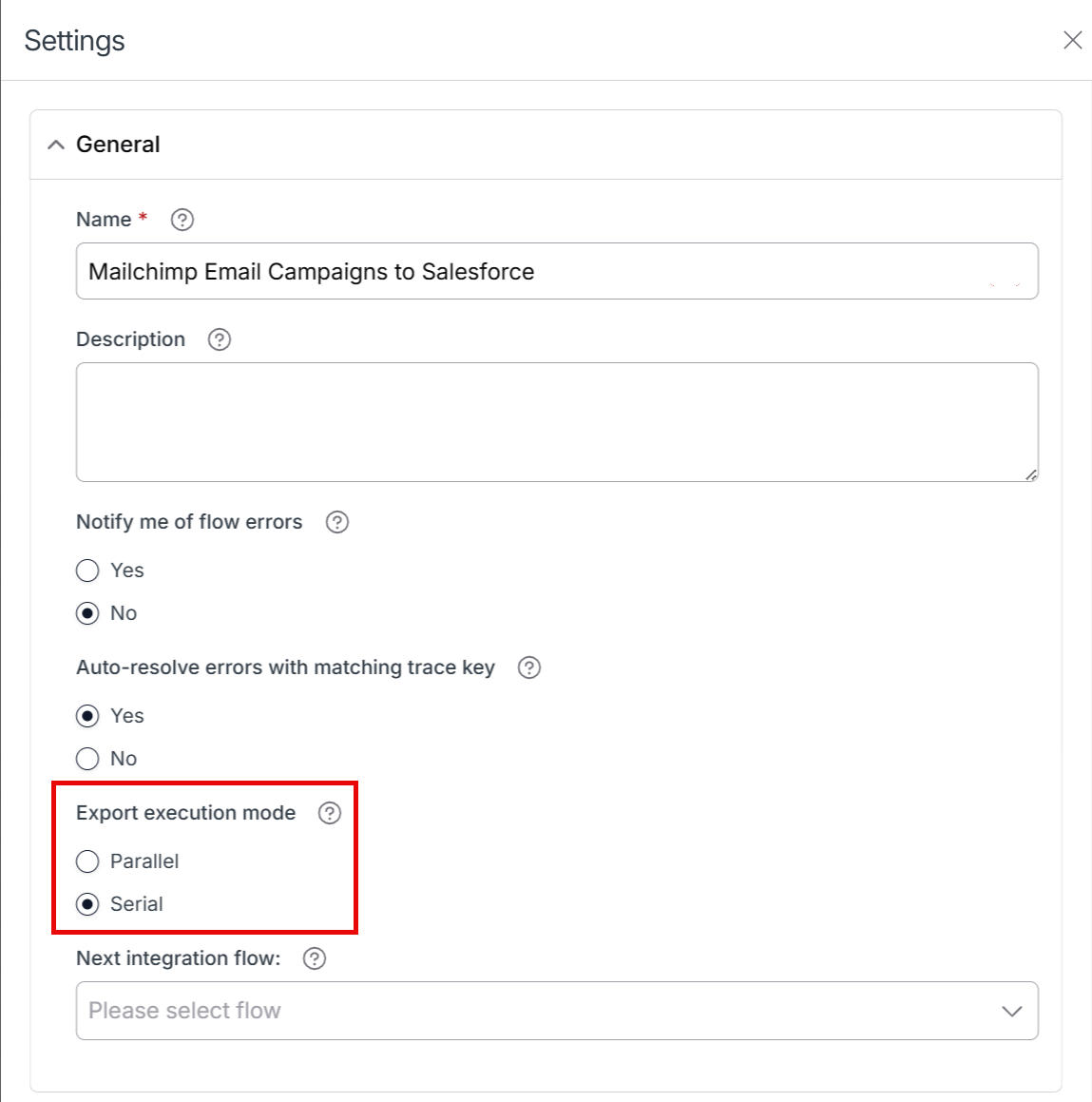The height and width of the screenshot is (1102, 1092).
Task: Click the Description text area
Action: pyautogui.click(x=557, y=422)
